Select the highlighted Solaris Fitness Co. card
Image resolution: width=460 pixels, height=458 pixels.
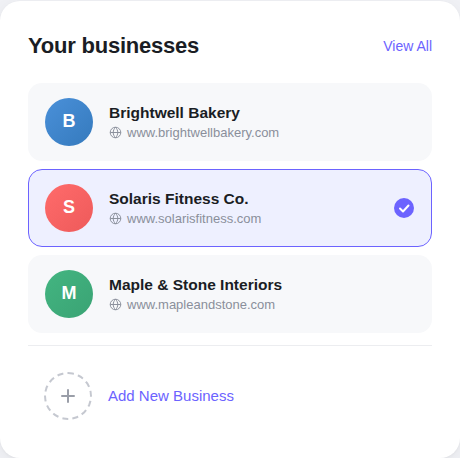coord(230,208)
